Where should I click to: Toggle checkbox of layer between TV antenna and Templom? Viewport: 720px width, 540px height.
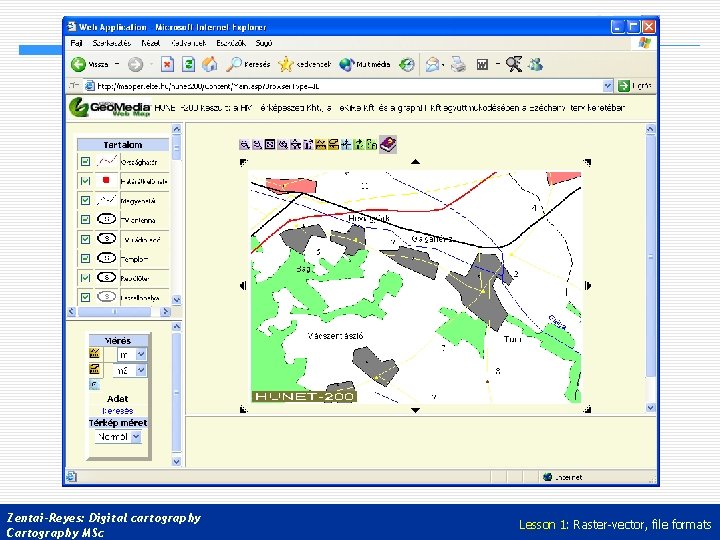point(85,239)
